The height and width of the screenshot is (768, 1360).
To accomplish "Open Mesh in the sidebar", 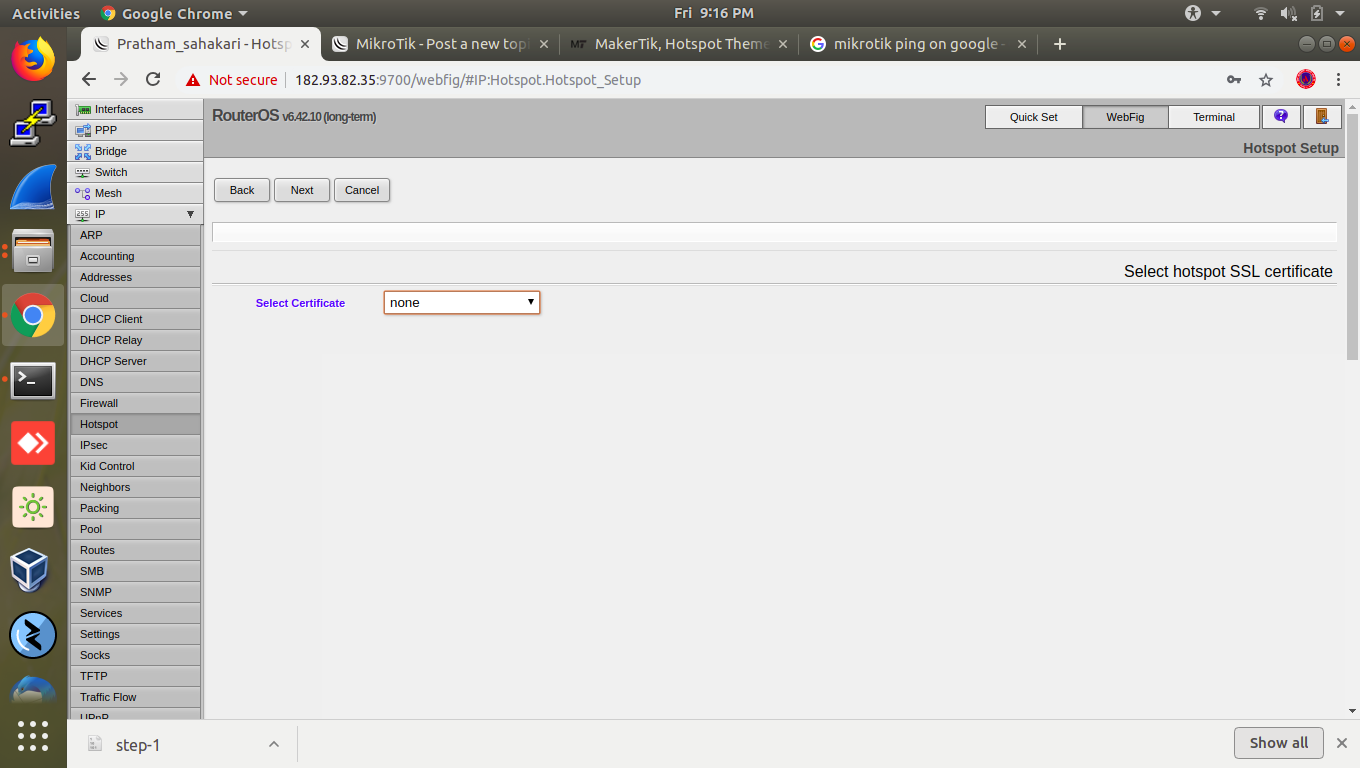I will (135, 193).
